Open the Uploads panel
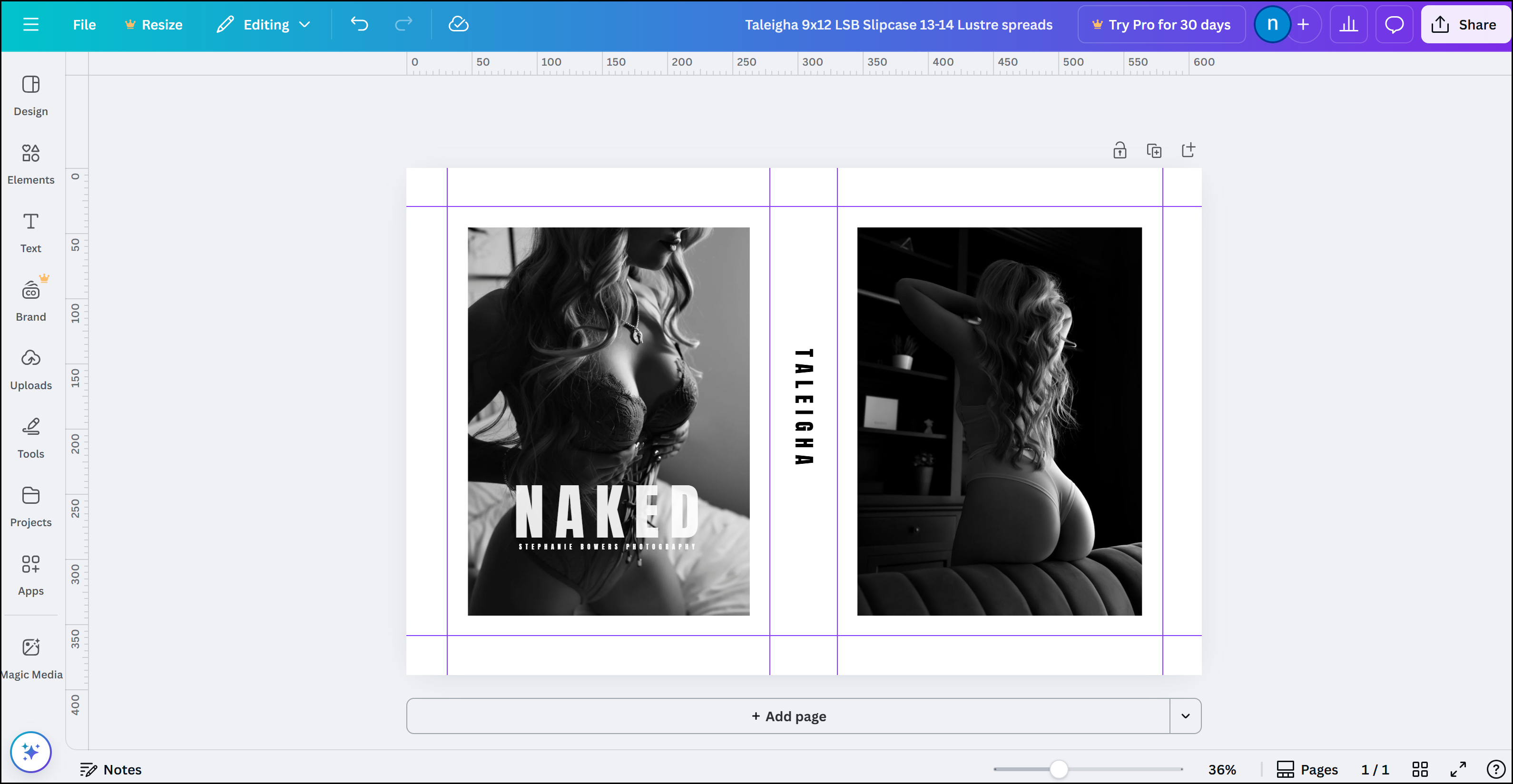Image resolution: width=1513 pixels, height=784 pixels. [30, 370]
